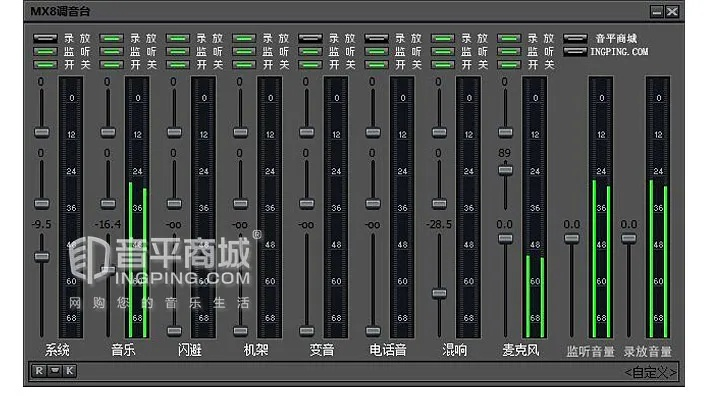Click the 系统 channel label
Screen dimensions: 710x398
tap(58, 350)
